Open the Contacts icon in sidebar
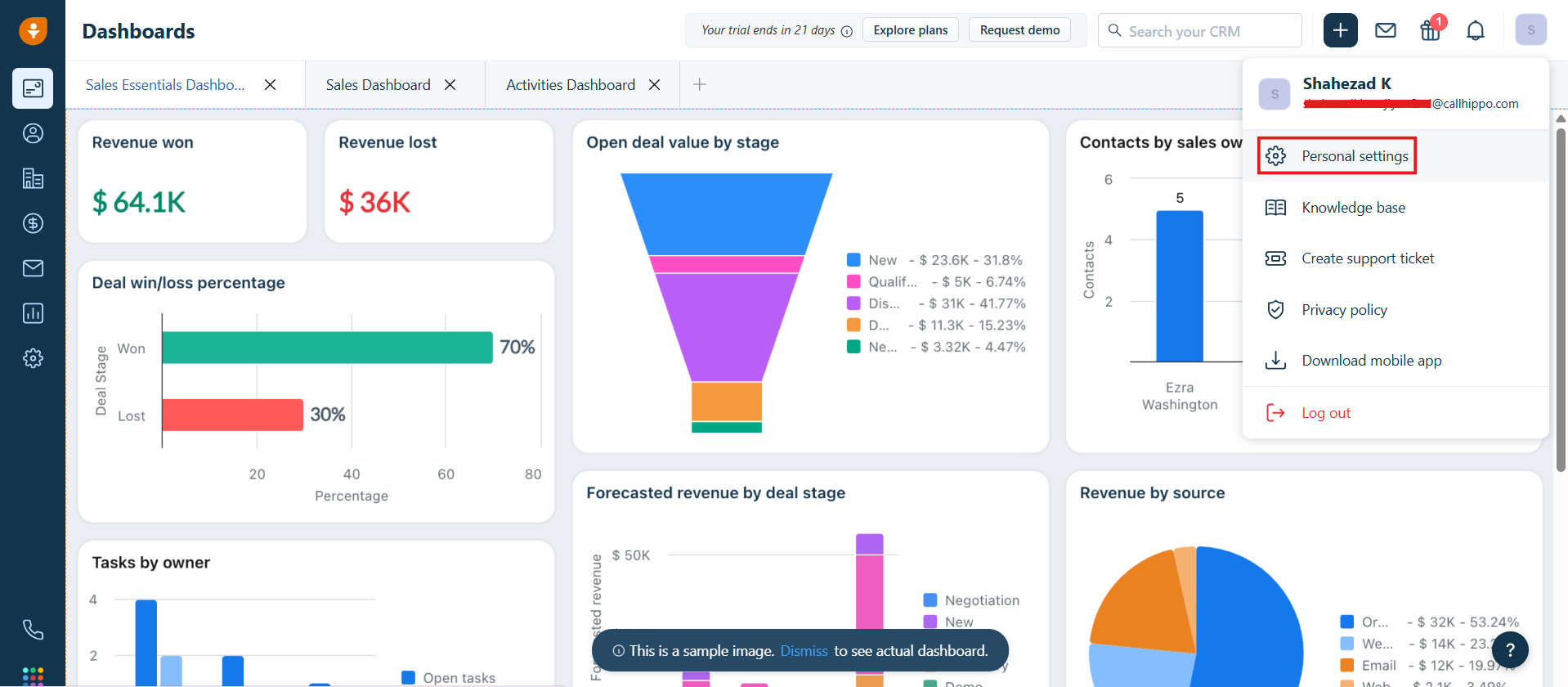 pyautogui.click(x=33, y=133)
